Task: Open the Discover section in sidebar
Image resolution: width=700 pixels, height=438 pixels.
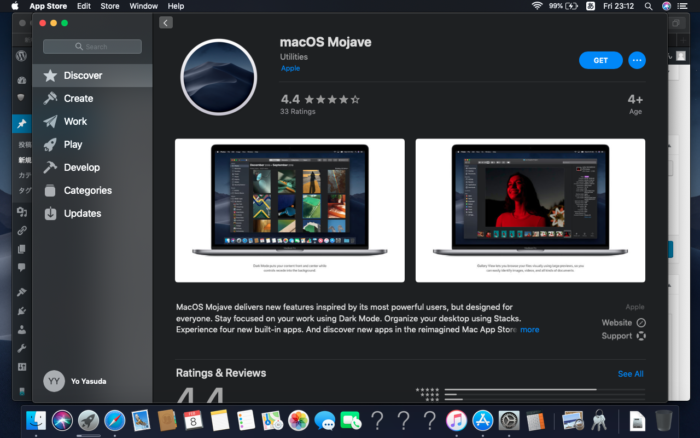Action: tap(82, 76)
